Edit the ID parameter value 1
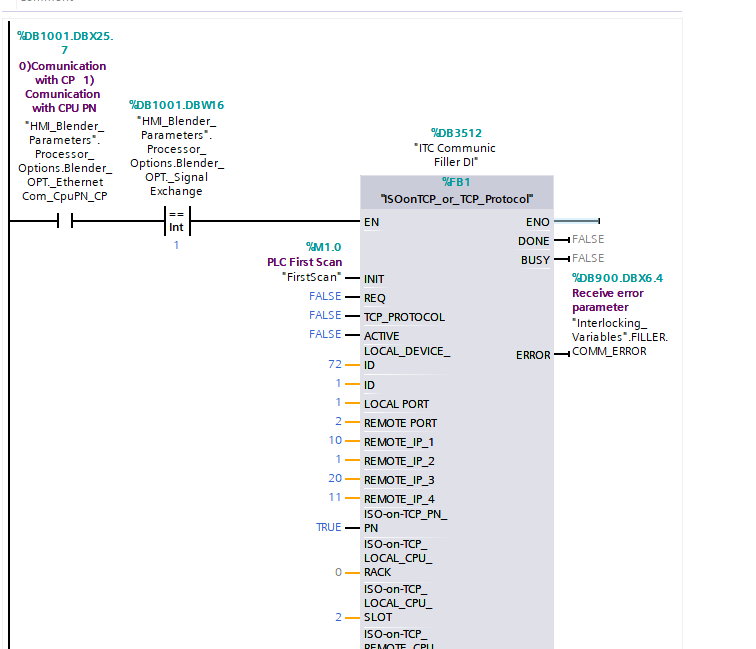This screenshot has height=649, width=756. [338, 383]
